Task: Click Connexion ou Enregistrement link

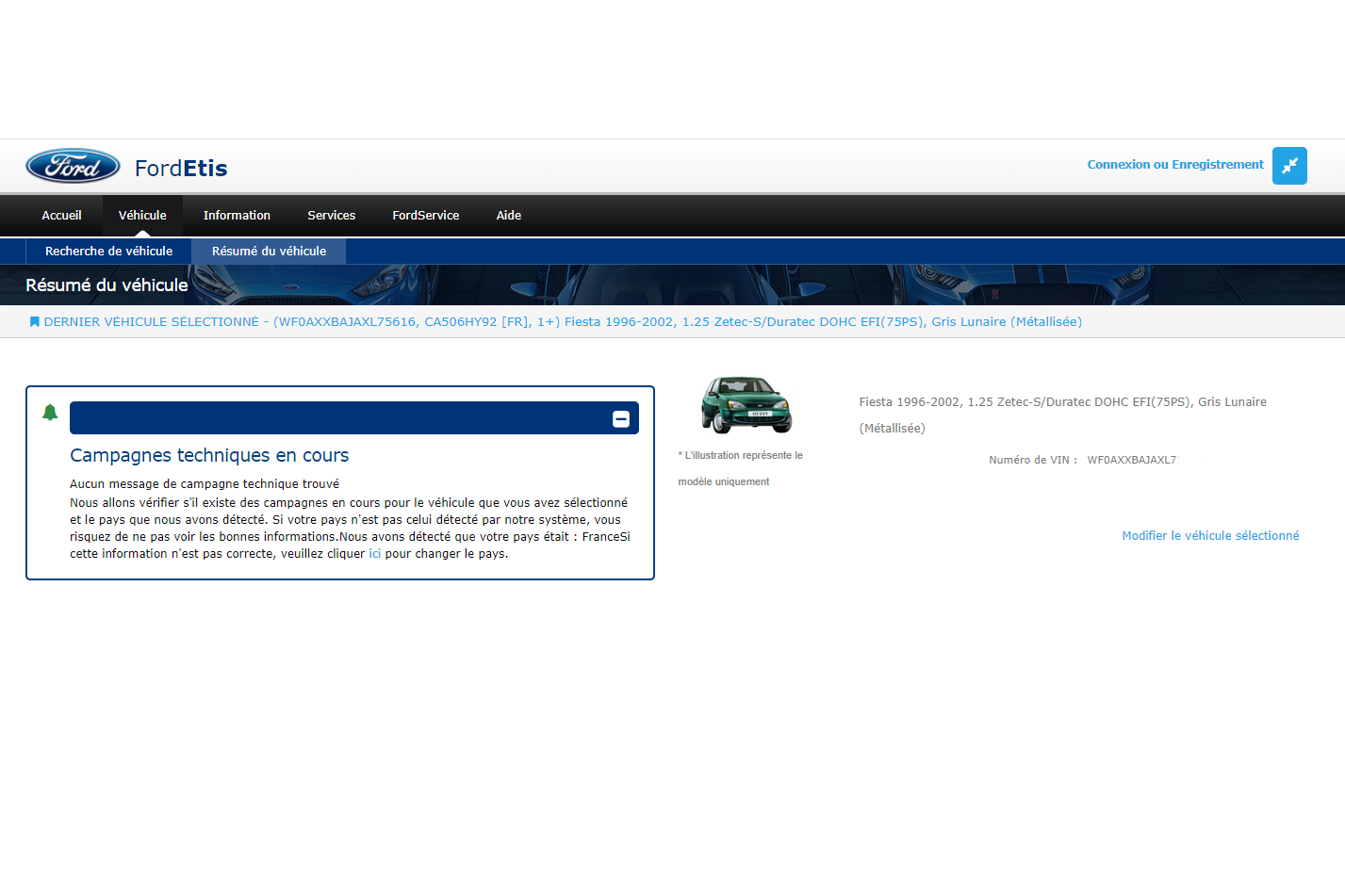Action: 1174,165
